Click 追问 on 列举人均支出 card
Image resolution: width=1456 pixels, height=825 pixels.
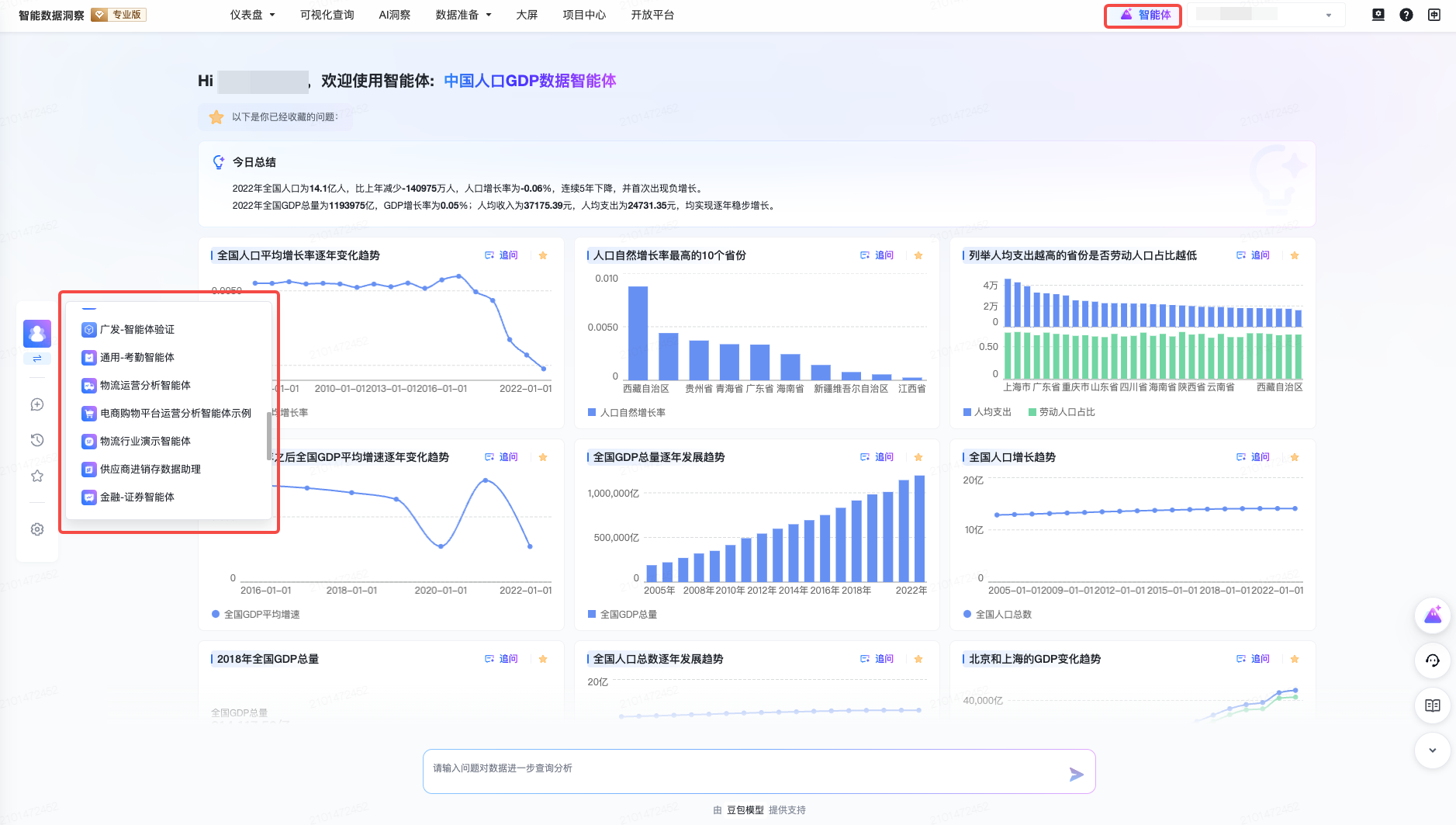click(1253, 255)
